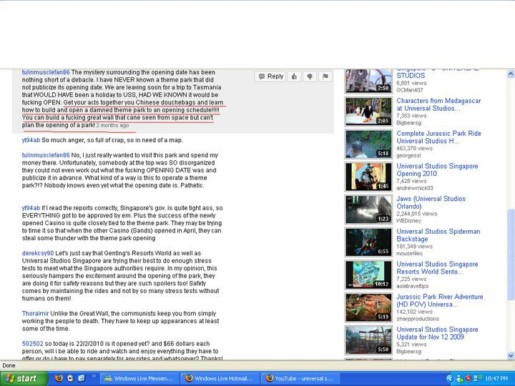Viewport: 515px width, 386px height.
Task: Switch to Windows Live Hotmail taskbar window
Action: point(219,379)
